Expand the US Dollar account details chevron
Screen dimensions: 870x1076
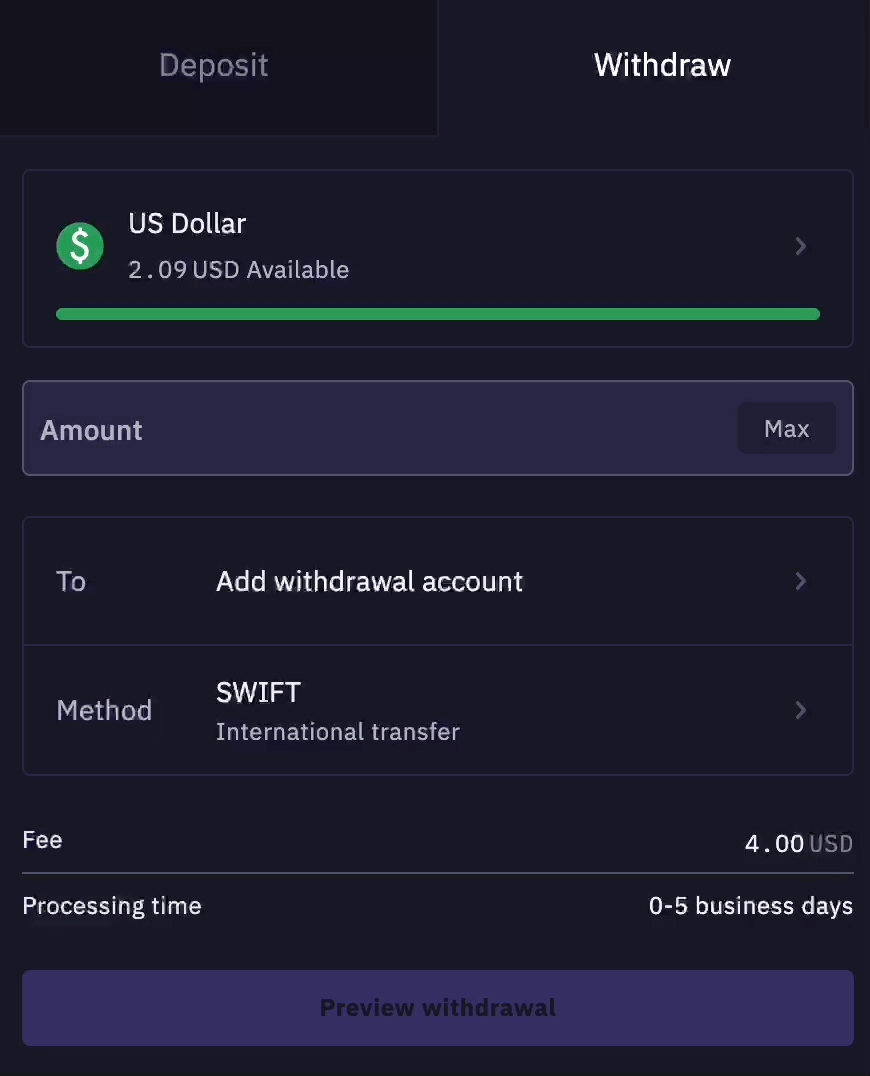(x=800, y=246)
